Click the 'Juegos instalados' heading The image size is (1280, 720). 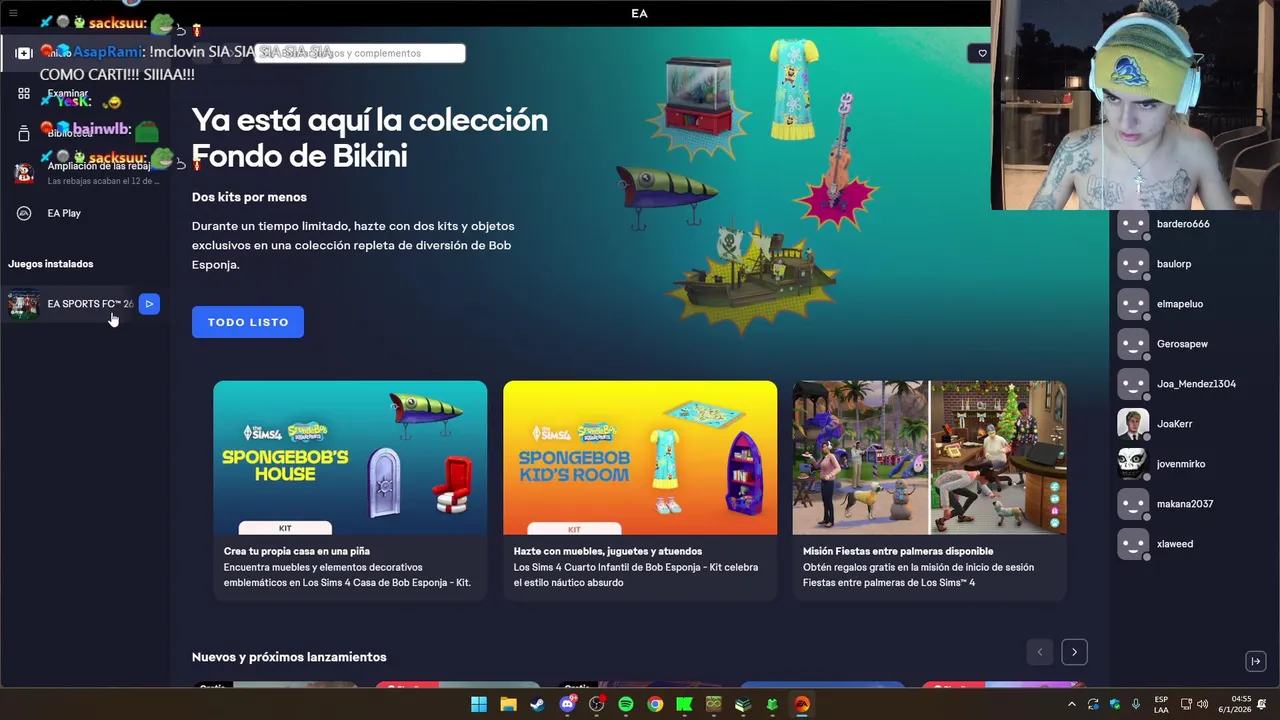(51, 264)
